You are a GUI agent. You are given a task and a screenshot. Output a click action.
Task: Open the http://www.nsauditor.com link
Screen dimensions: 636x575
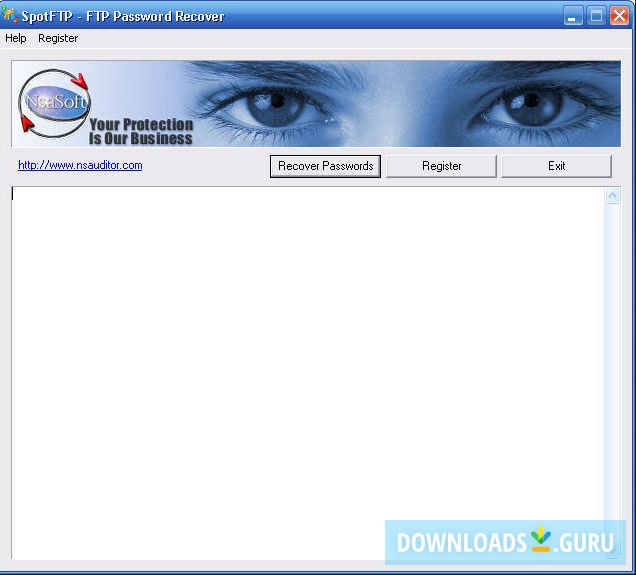80,165
